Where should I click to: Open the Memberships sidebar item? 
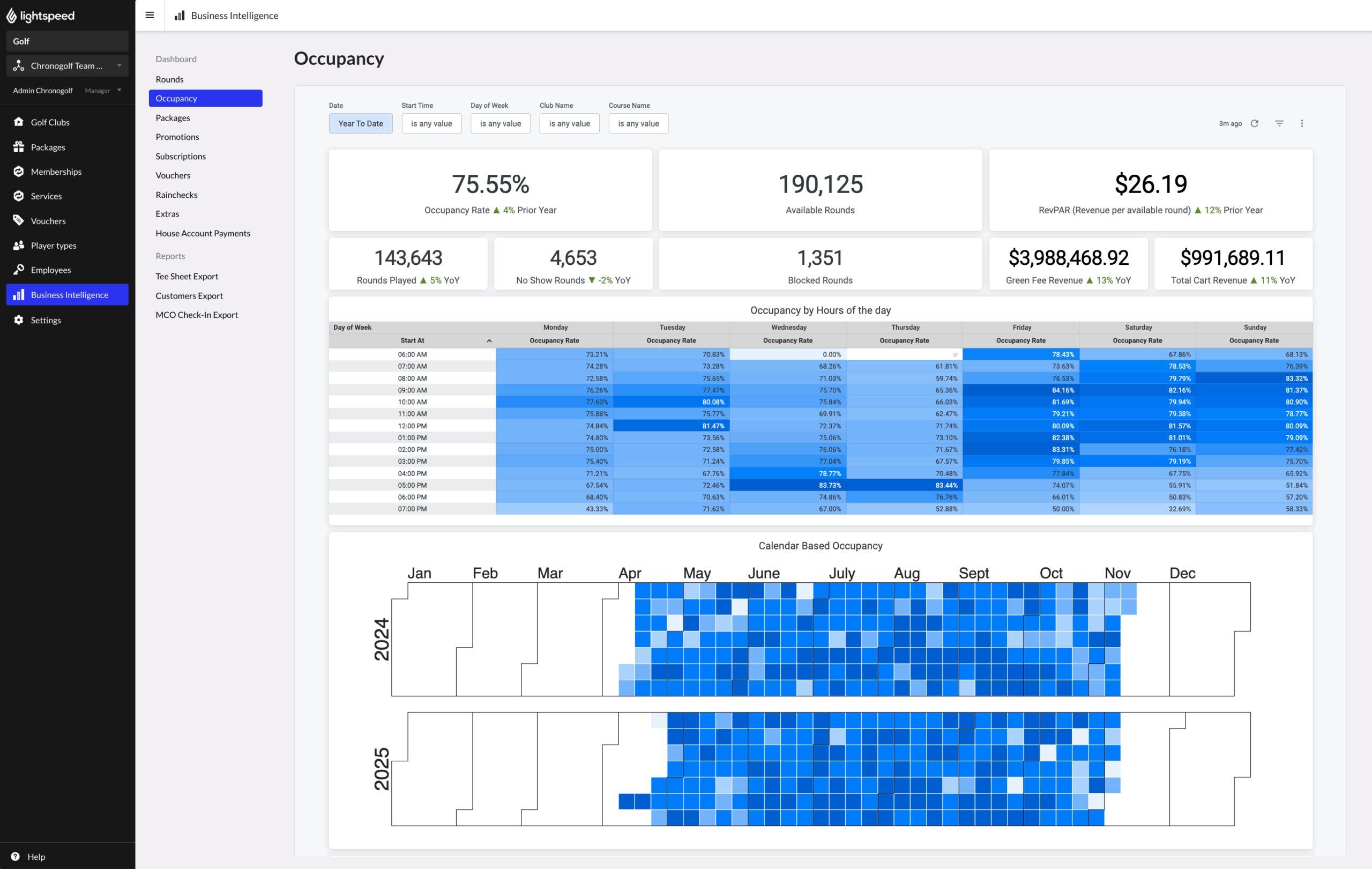pyautogui.click(x=56, y=172)
